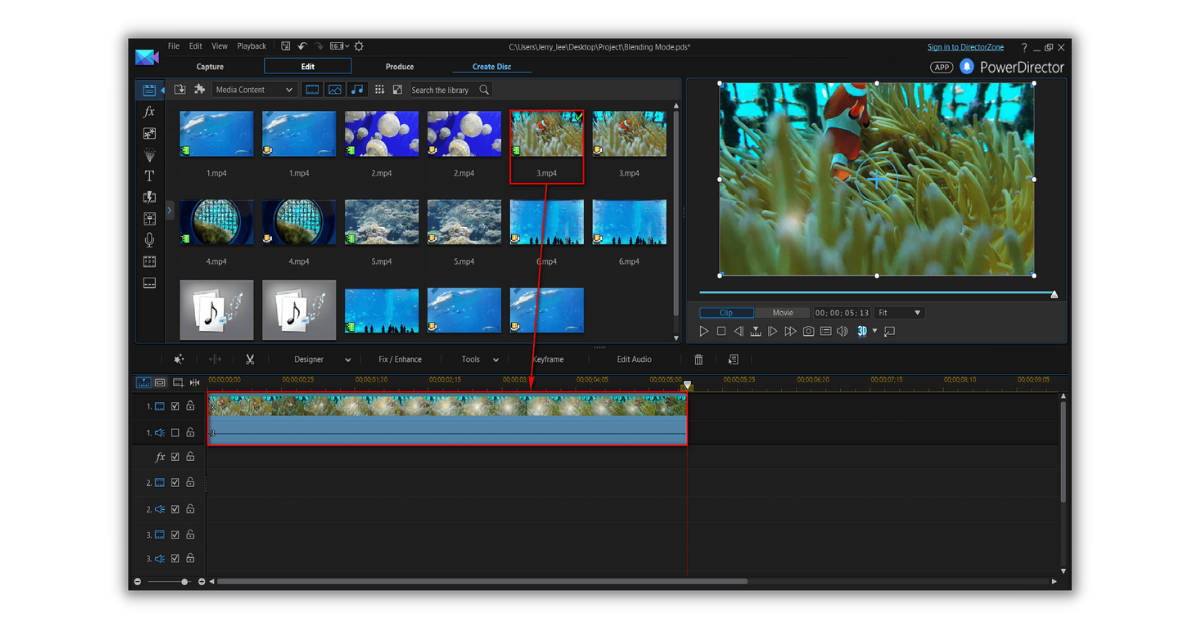Take a snapshot using the camera icon
The width and height of the screenshot is (1200, 630).
pyautogui.click(x=808, y=331)
